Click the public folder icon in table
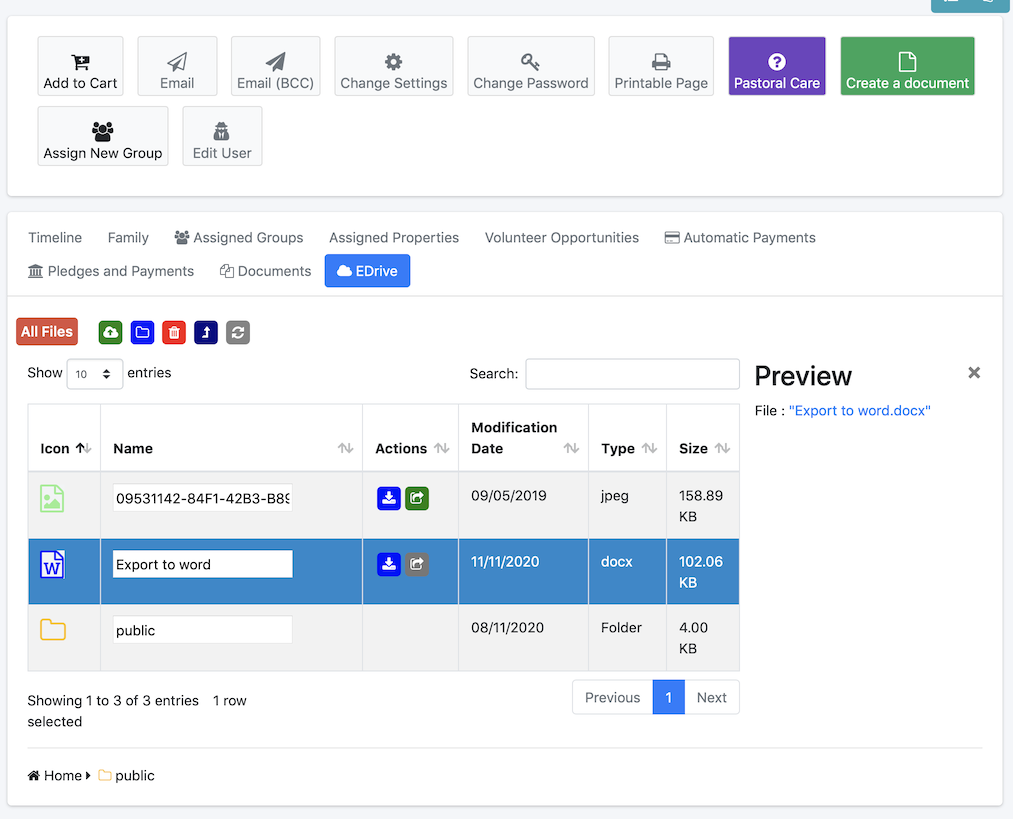This screenshot has height=819, width=1013. [x=53, y=630]
